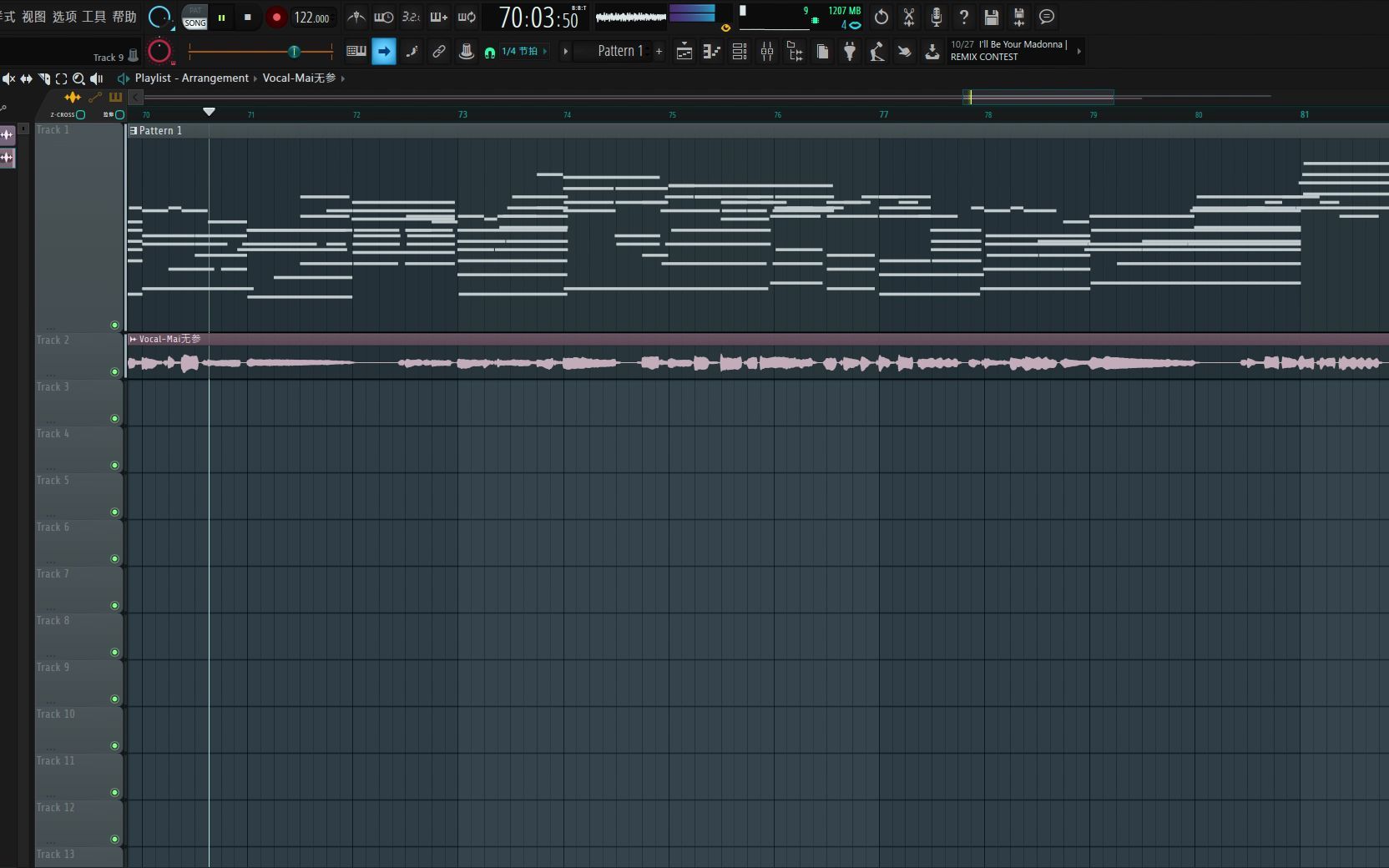Click the render audio export disk icon
The image size is (1389, 868).
[x=1019, y=17]
